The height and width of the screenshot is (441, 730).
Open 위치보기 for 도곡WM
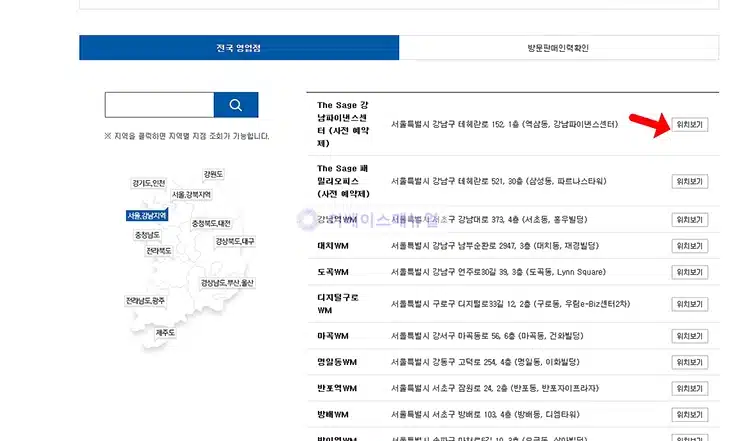[689, 272]
